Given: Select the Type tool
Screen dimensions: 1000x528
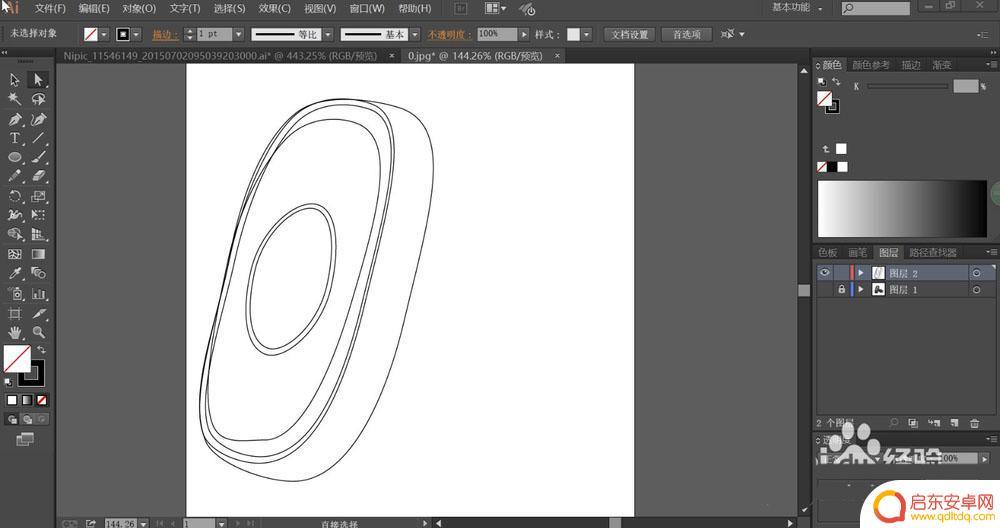Looking at the screenshot, I should tap(15, 138).
